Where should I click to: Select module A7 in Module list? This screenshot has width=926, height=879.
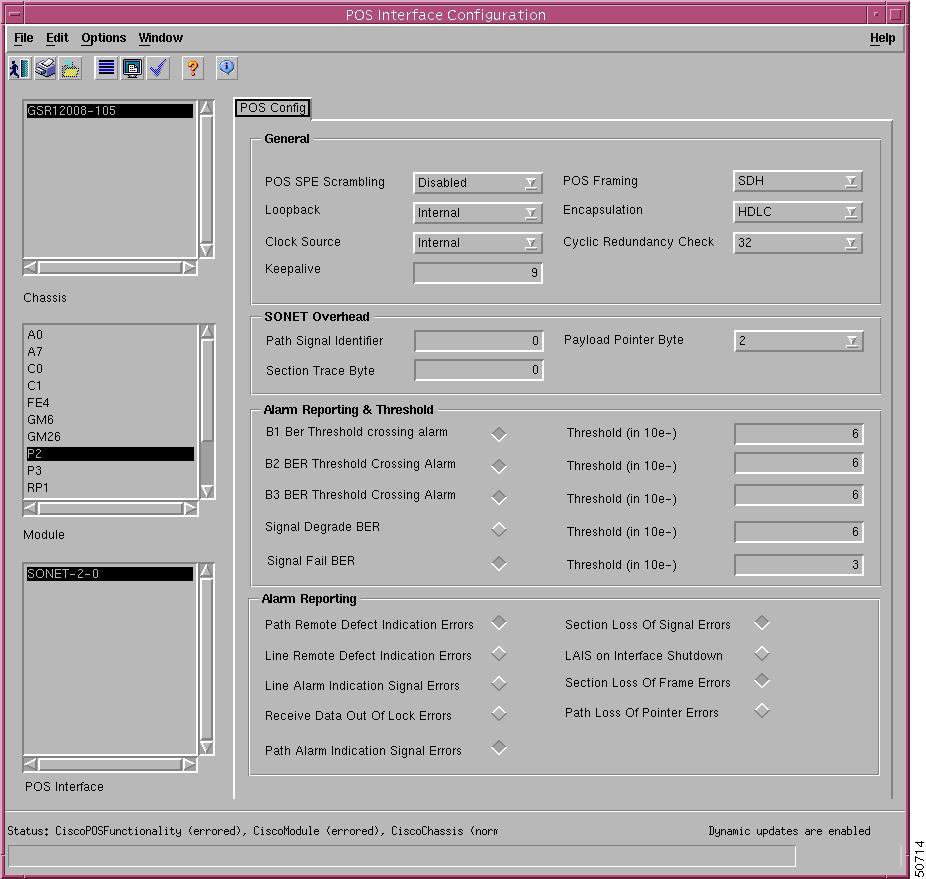tap(110, 351)
